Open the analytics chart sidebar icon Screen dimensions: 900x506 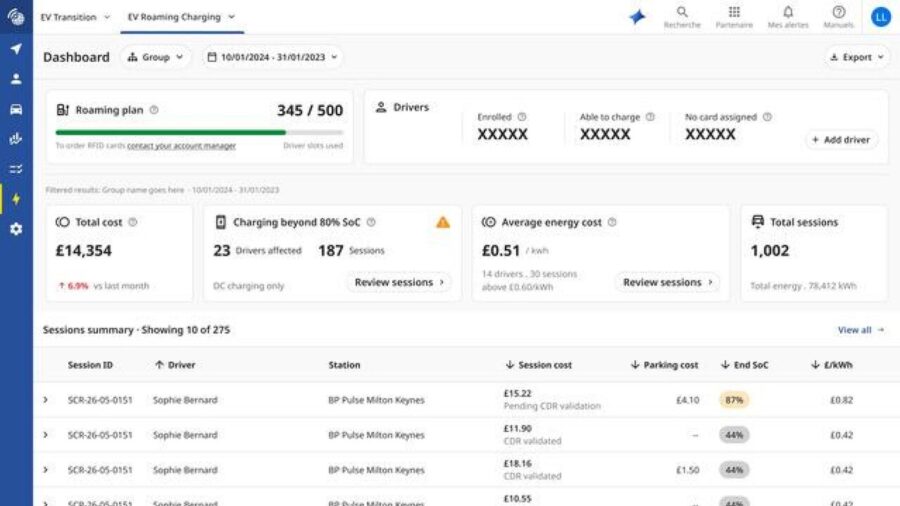(x=16, y=139)
